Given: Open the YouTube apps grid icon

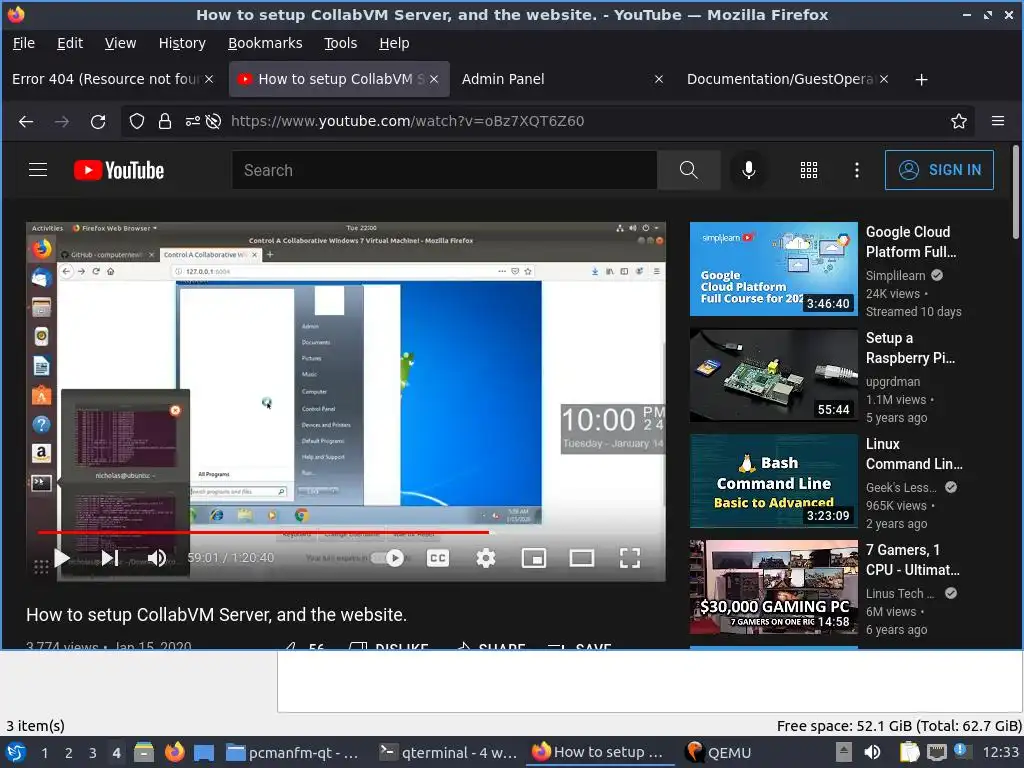Looking at the screenshot, I should click(x=808, y=170).
